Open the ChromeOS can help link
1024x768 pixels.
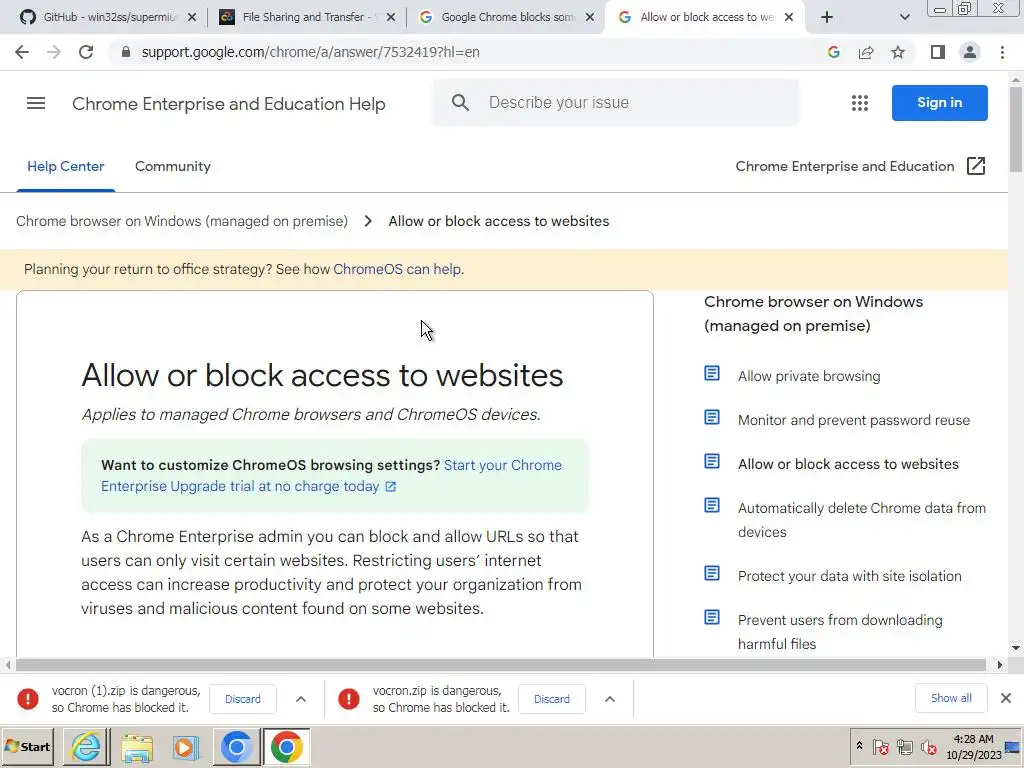coord(398,269)
